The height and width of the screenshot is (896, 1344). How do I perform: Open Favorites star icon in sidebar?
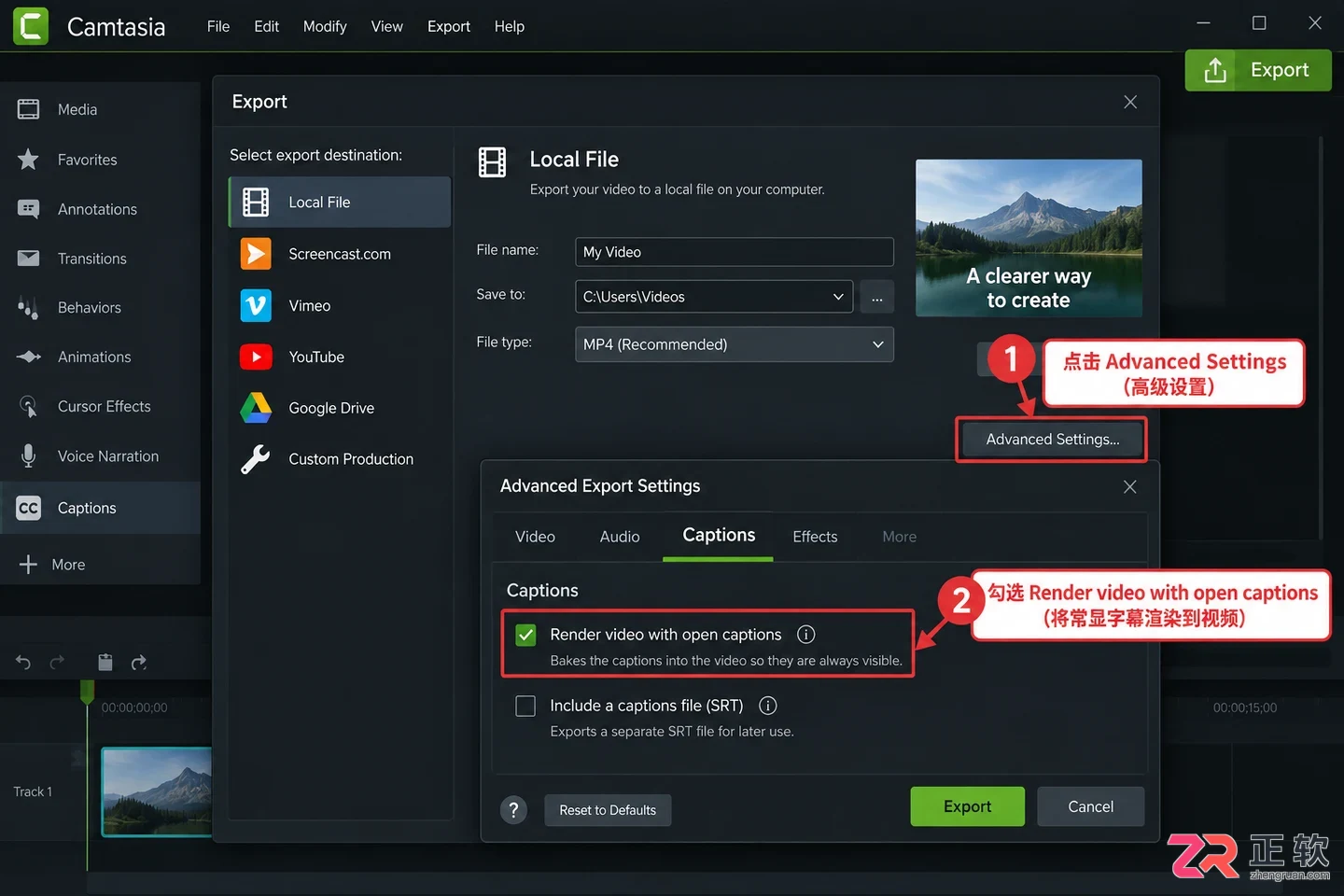[28, 160]
